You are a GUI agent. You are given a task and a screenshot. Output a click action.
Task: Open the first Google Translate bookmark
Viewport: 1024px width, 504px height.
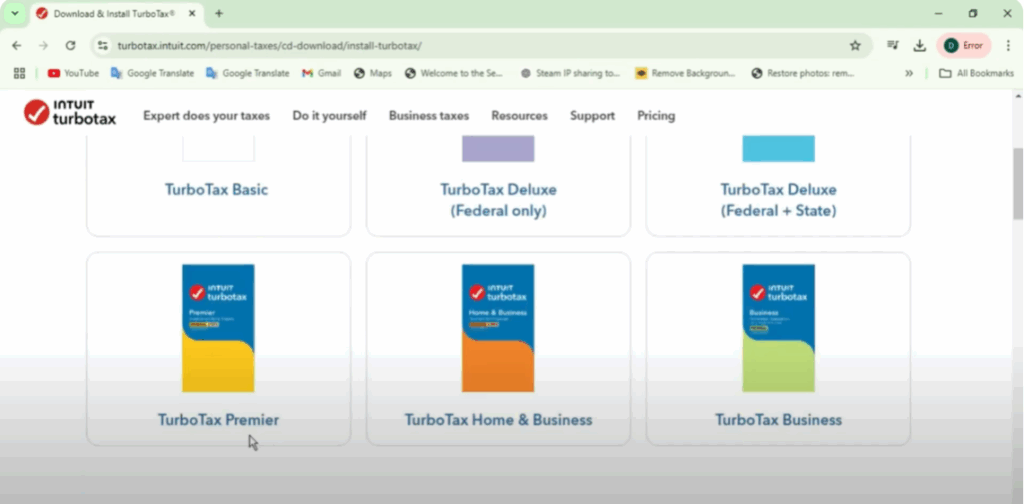point(152,73)
